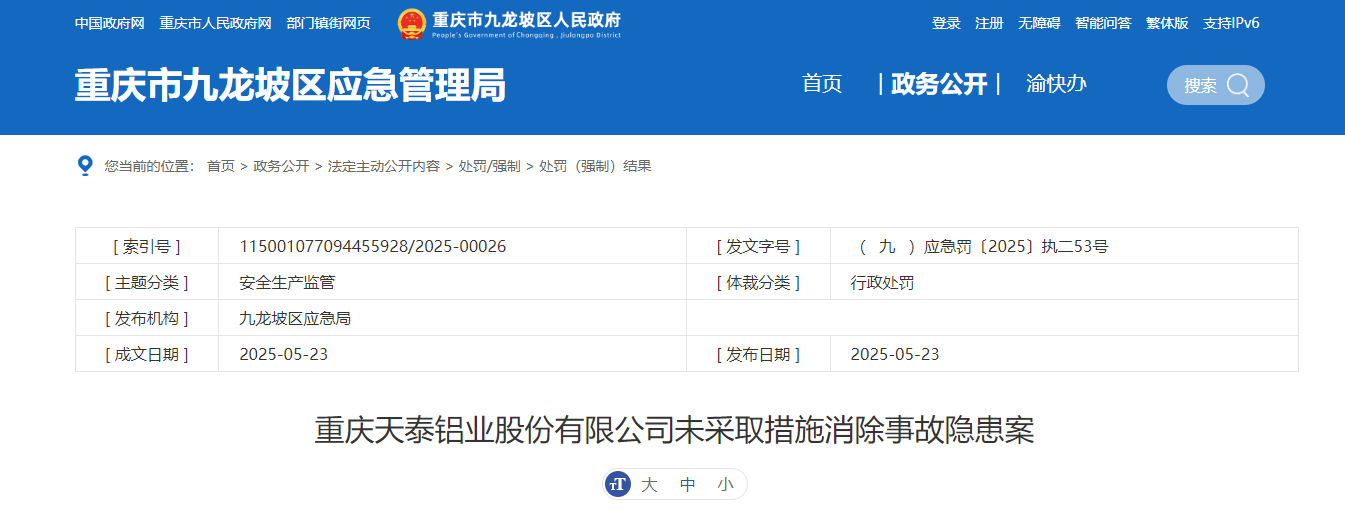
Task: Click the 搜索 search box
Action: point(1215,85)
